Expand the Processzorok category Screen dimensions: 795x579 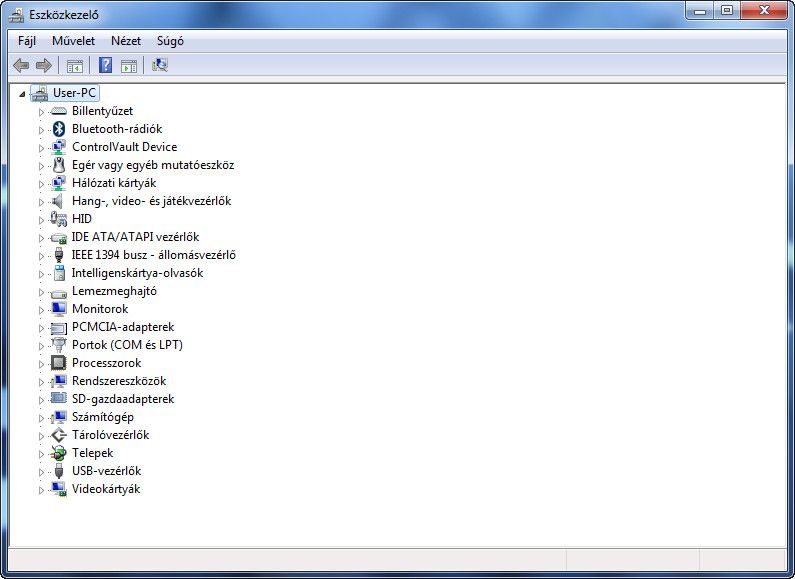(x=42, y=364)
